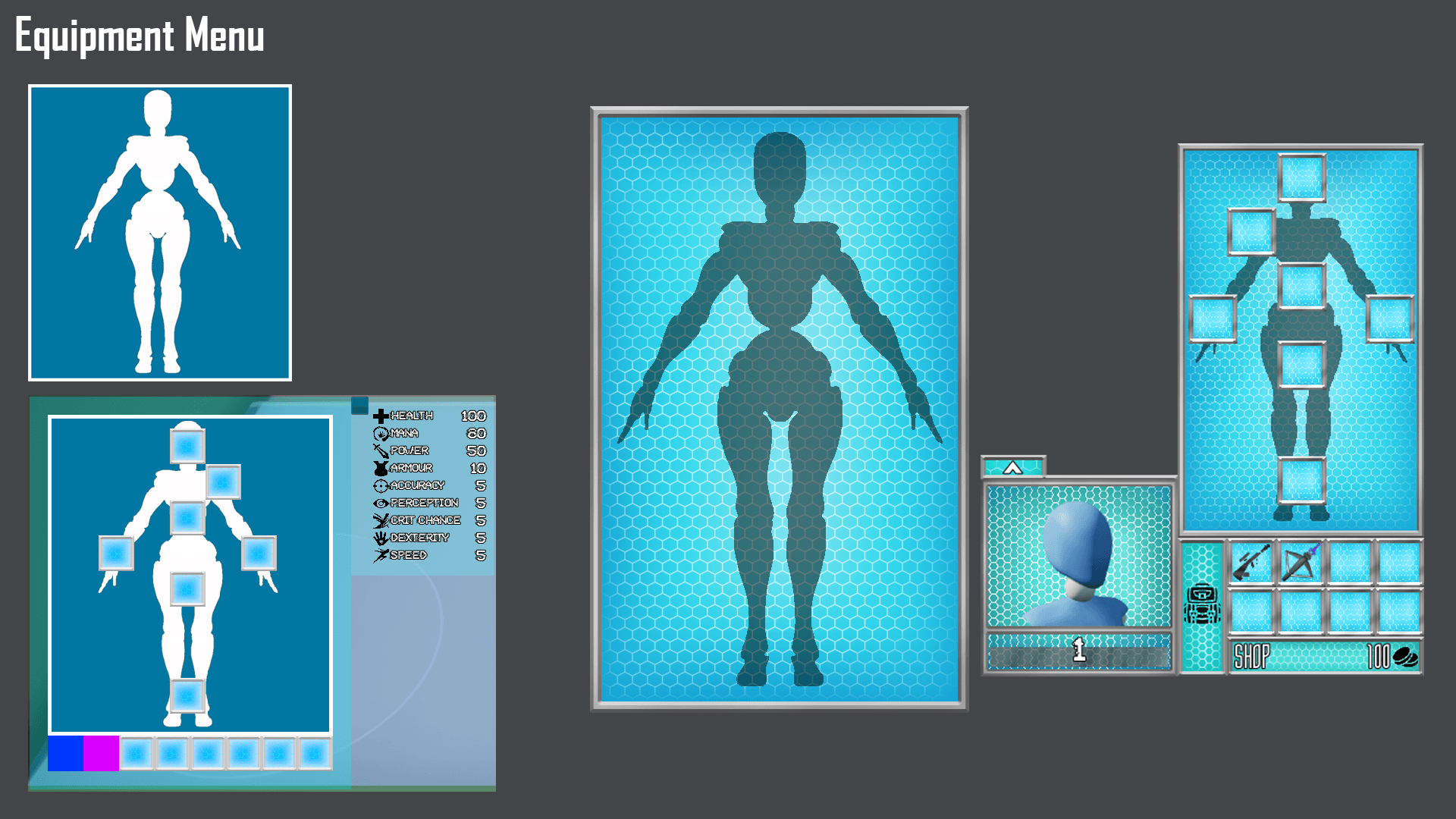Image resolution: width=1456 pixels, height=819 pixels.
Task: Click the Health cross stat icon
Action: [381, 416]
